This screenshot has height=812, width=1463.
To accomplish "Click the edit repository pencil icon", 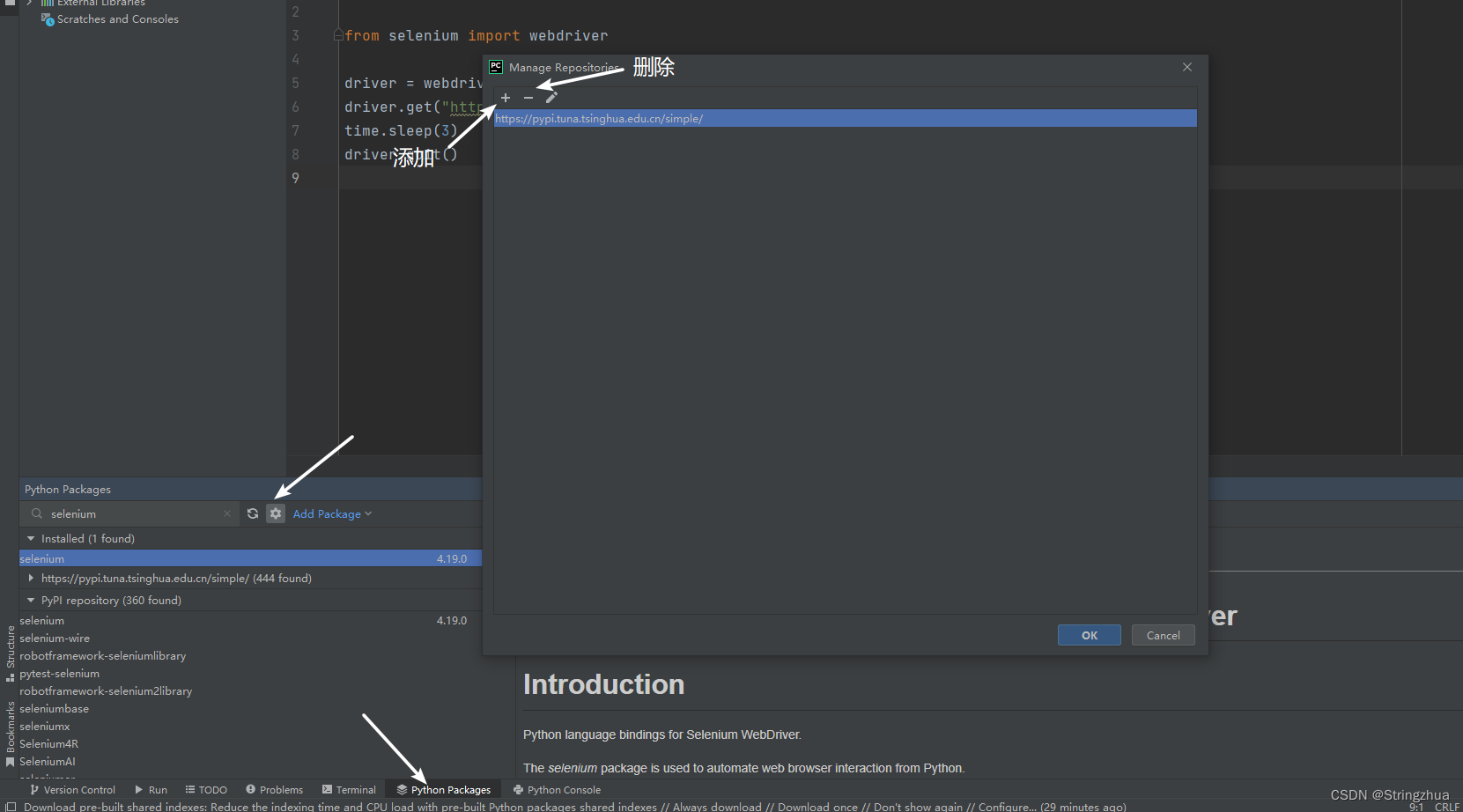I will [550, 98].
